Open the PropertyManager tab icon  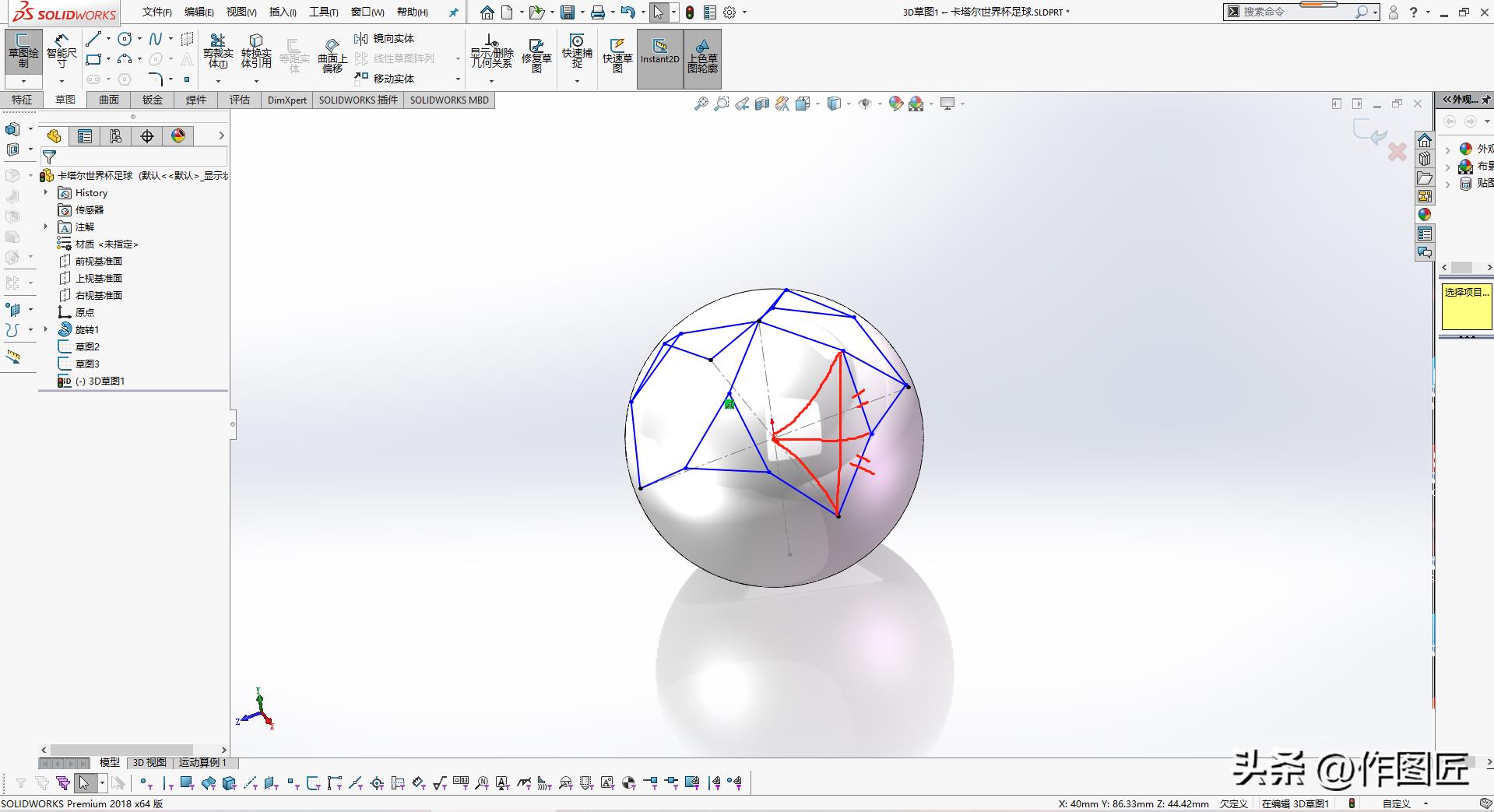coord(85,136)
